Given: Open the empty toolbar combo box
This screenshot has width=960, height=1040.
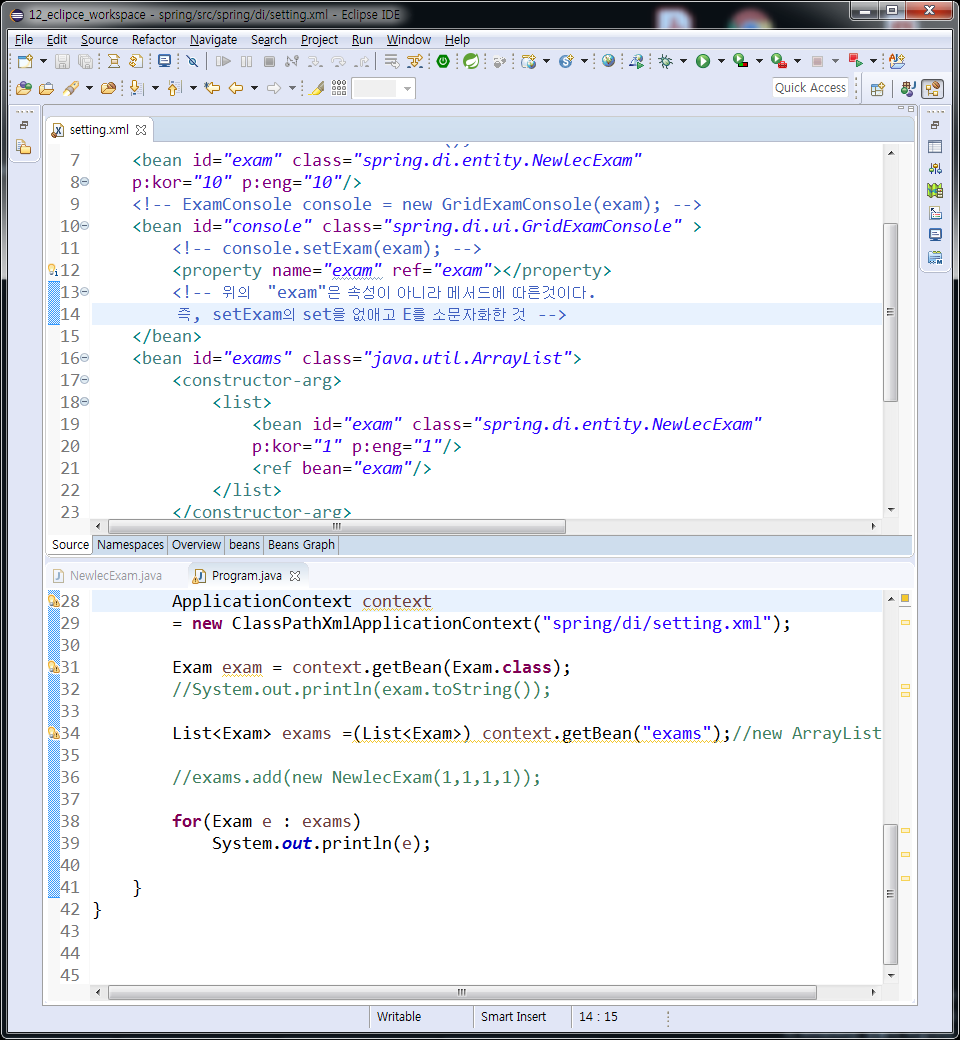Looking at the screenshot, I should pos(384,88).
